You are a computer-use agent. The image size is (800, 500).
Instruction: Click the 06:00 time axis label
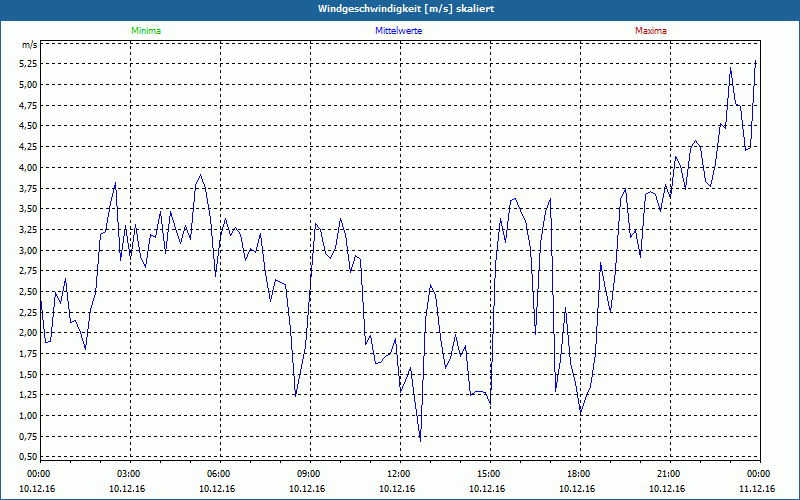219,474
